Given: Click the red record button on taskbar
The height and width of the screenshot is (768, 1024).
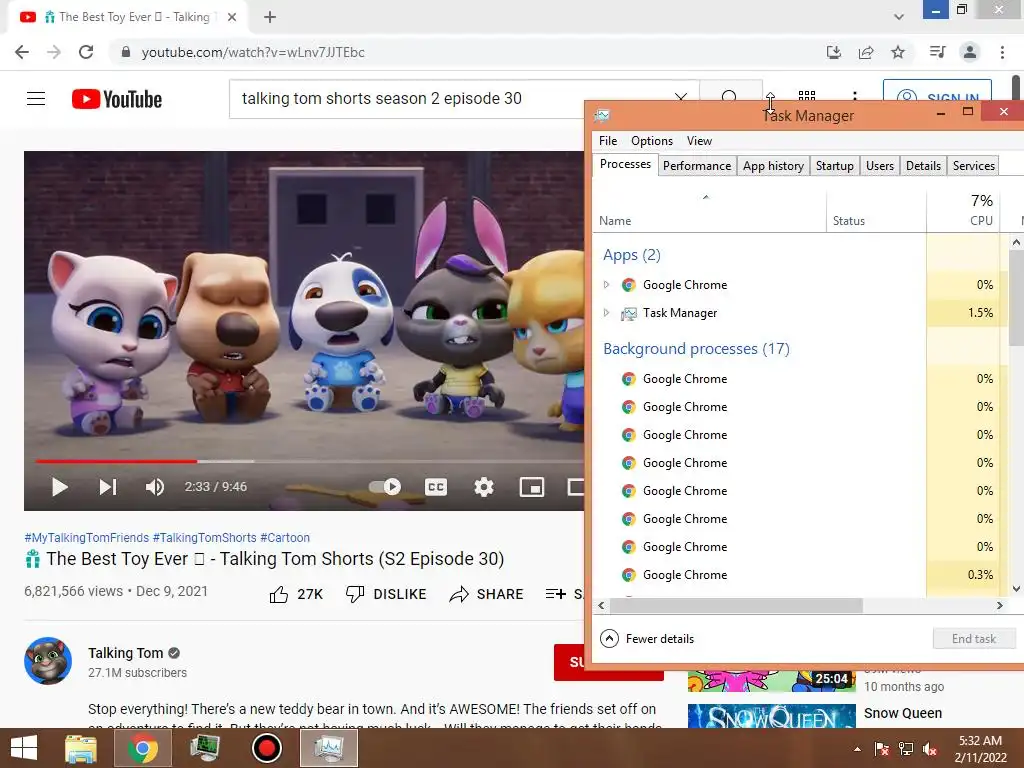Looking at the screenshot, I should pyautogui.click(x=266, y=748).
